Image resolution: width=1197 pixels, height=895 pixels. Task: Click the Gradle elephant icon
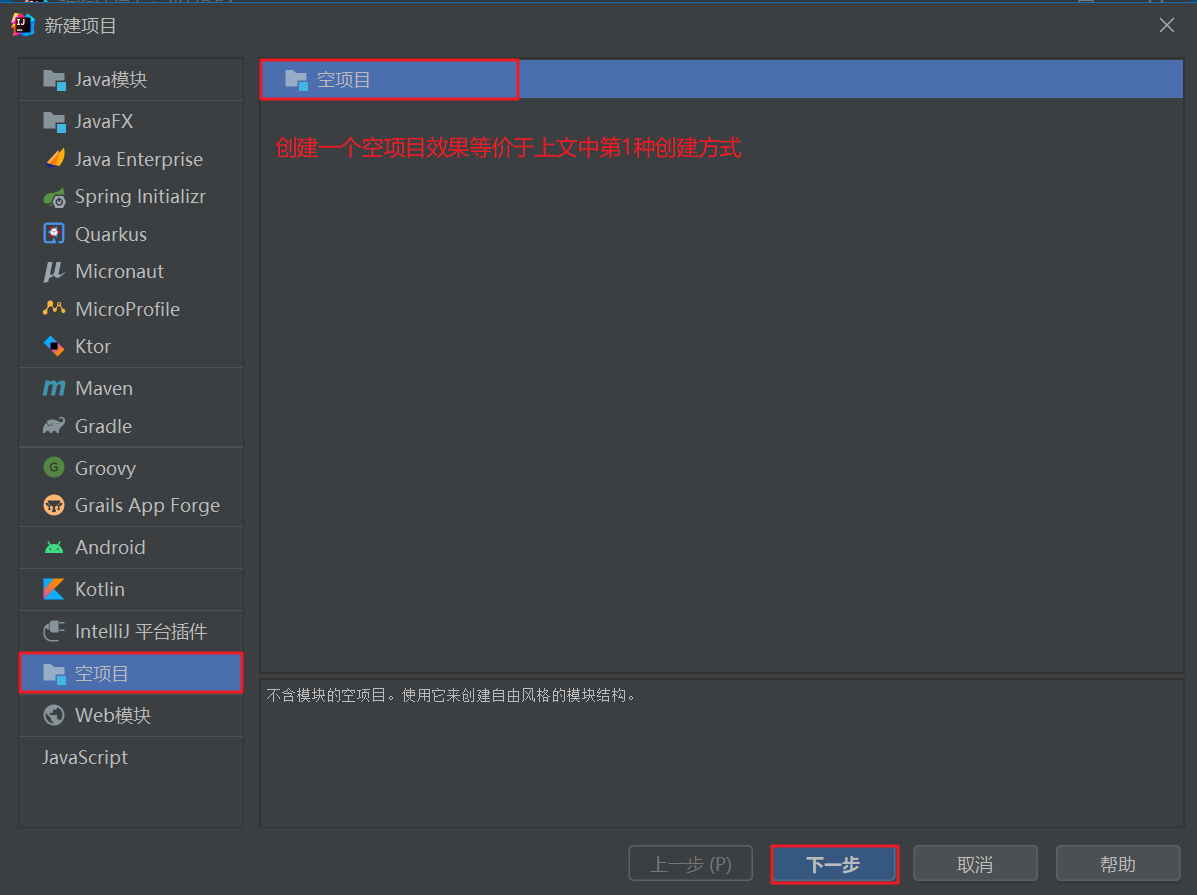(54, 426)
